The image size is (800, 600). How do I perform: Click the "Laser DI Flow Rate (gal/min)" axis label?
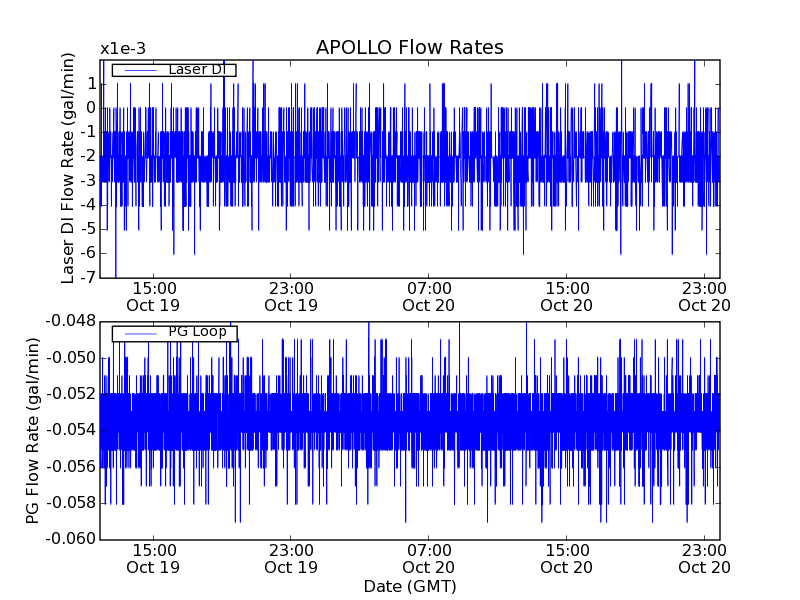[67, 168]
